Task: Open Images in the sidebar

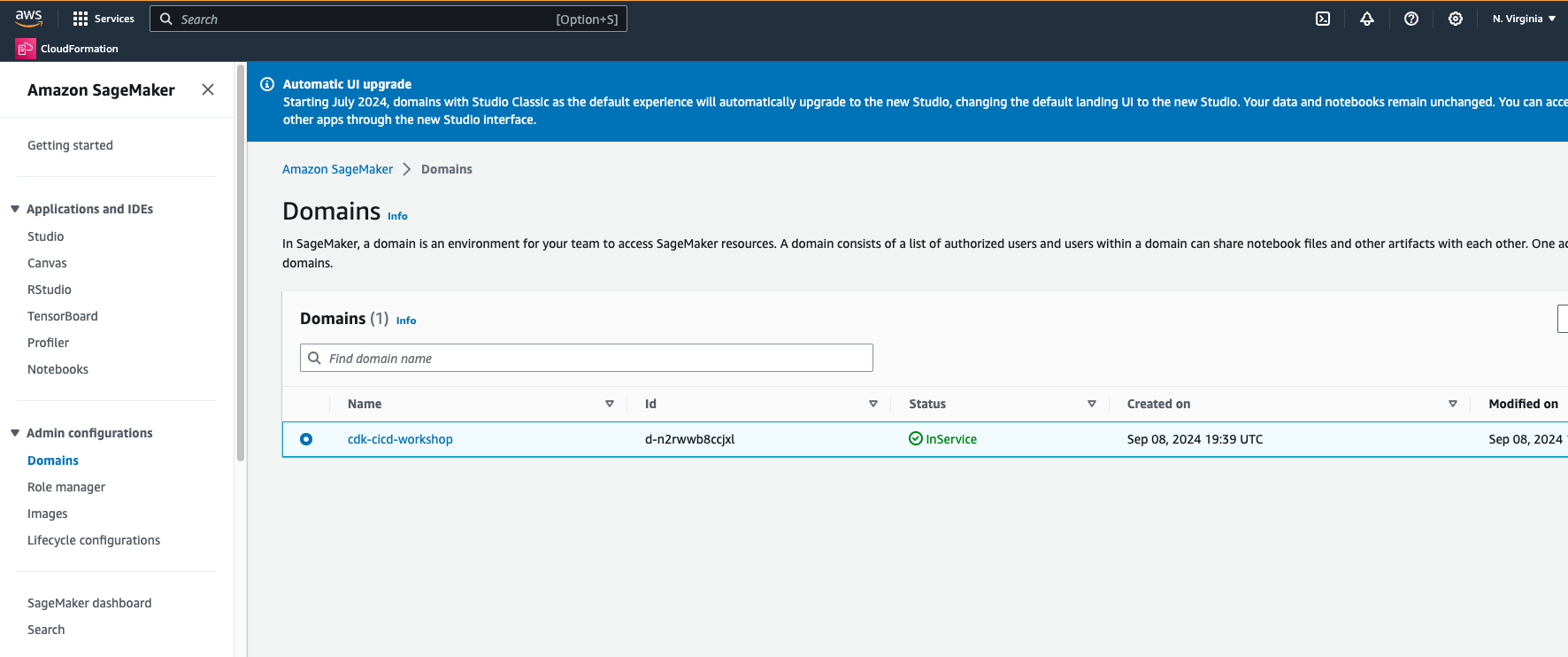Action: (47, 514)
